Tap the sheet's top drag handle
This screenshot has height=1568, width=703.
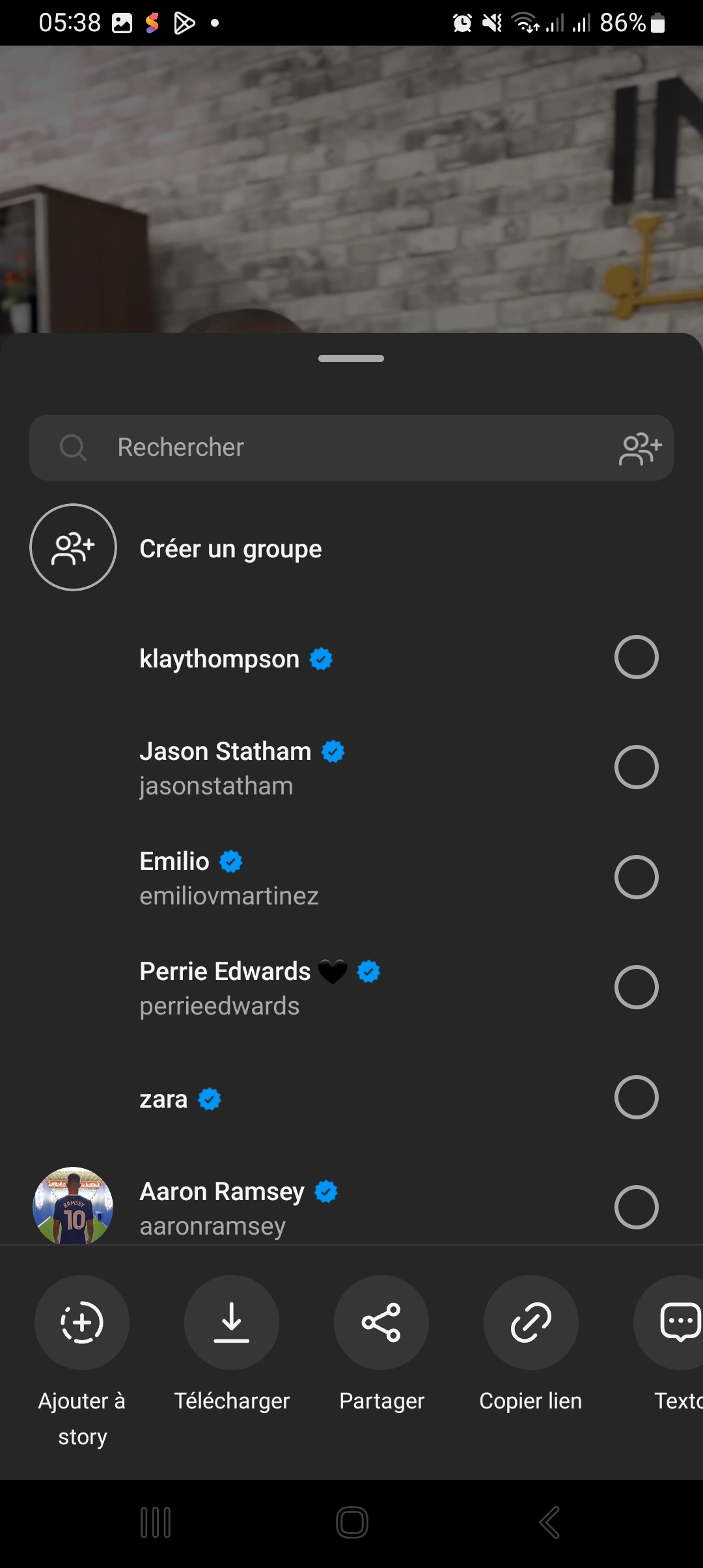click(x=351, y=358)
